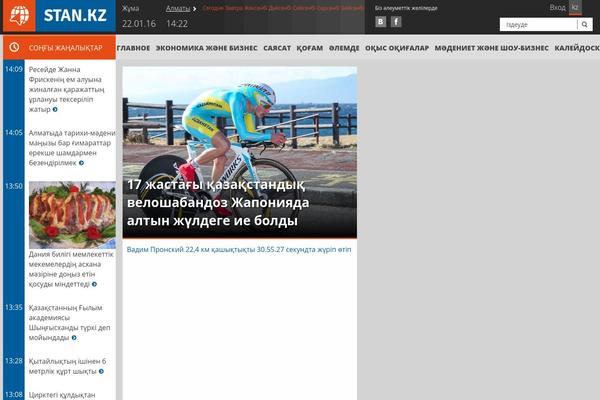Open the Әлемде menu section

pos(344,48)
